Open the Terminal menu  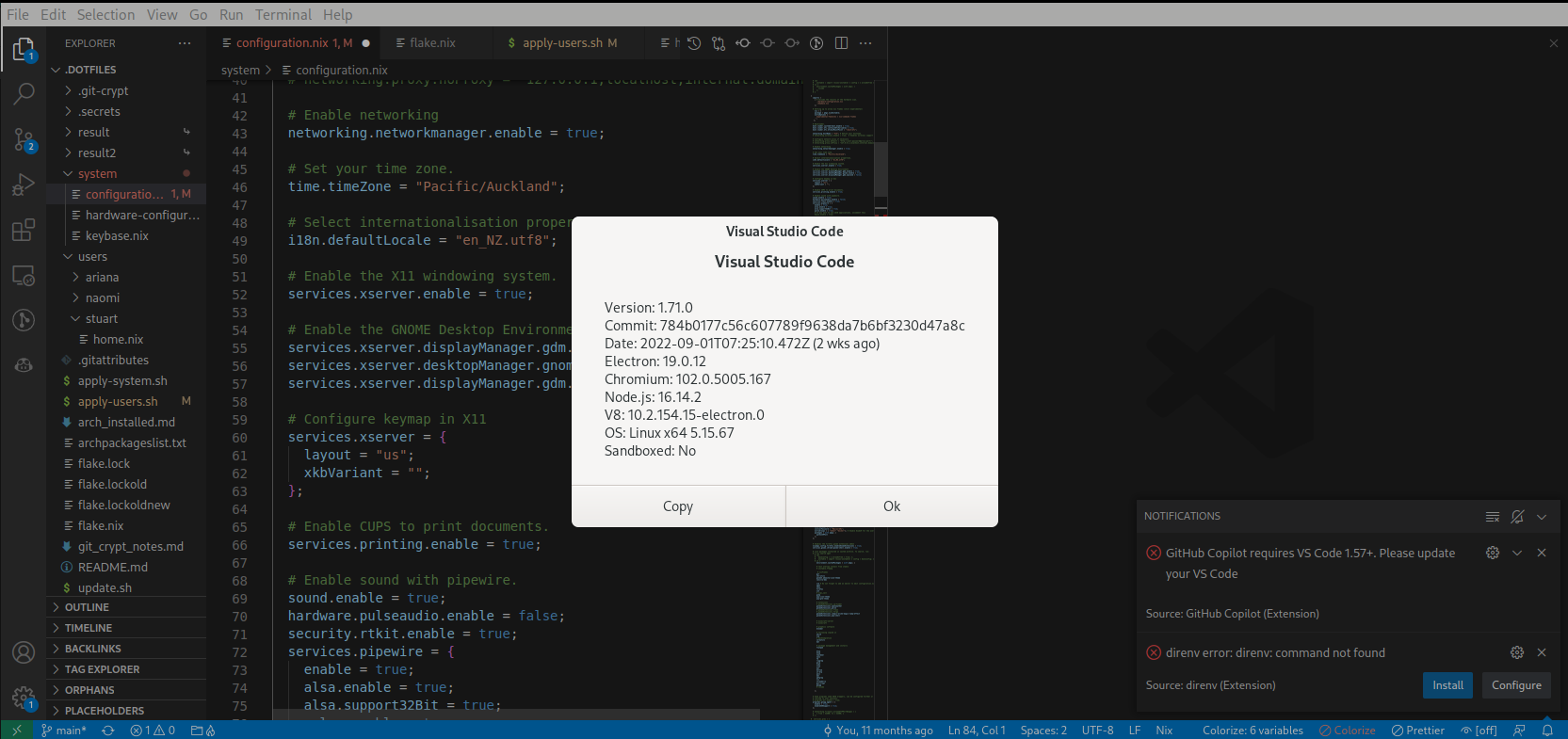pos(283,14)
